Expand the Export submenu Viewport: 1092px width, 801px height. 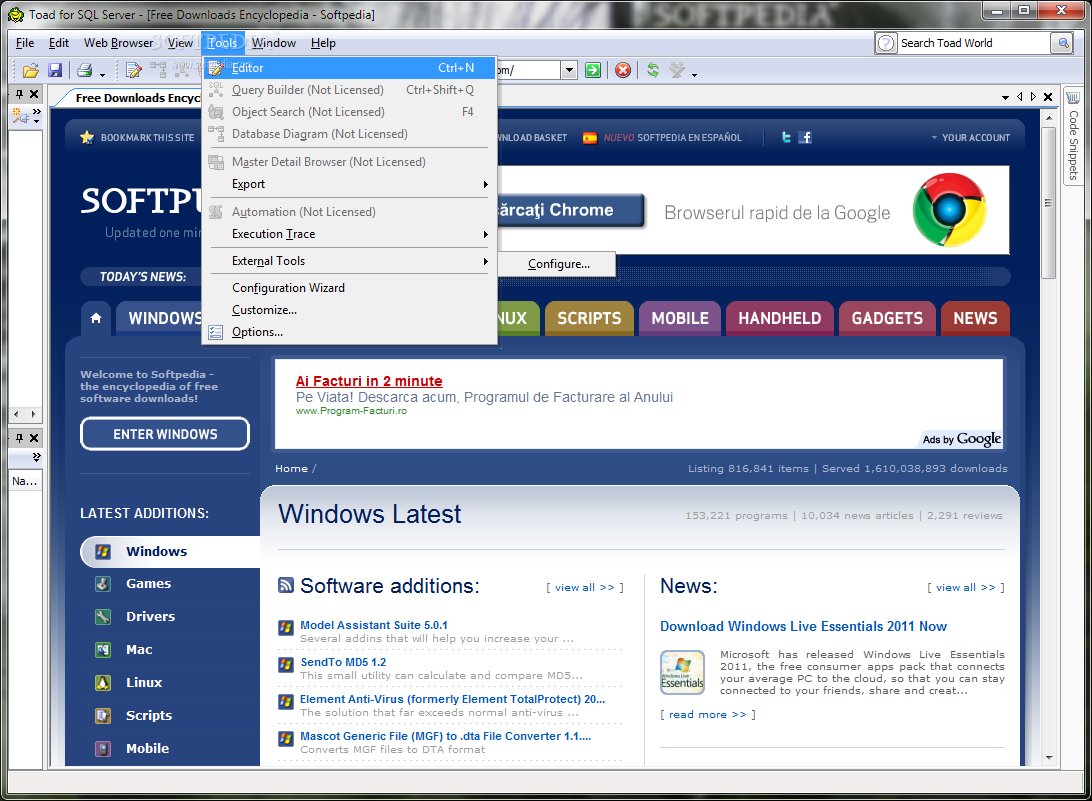(x=485, y=185)
